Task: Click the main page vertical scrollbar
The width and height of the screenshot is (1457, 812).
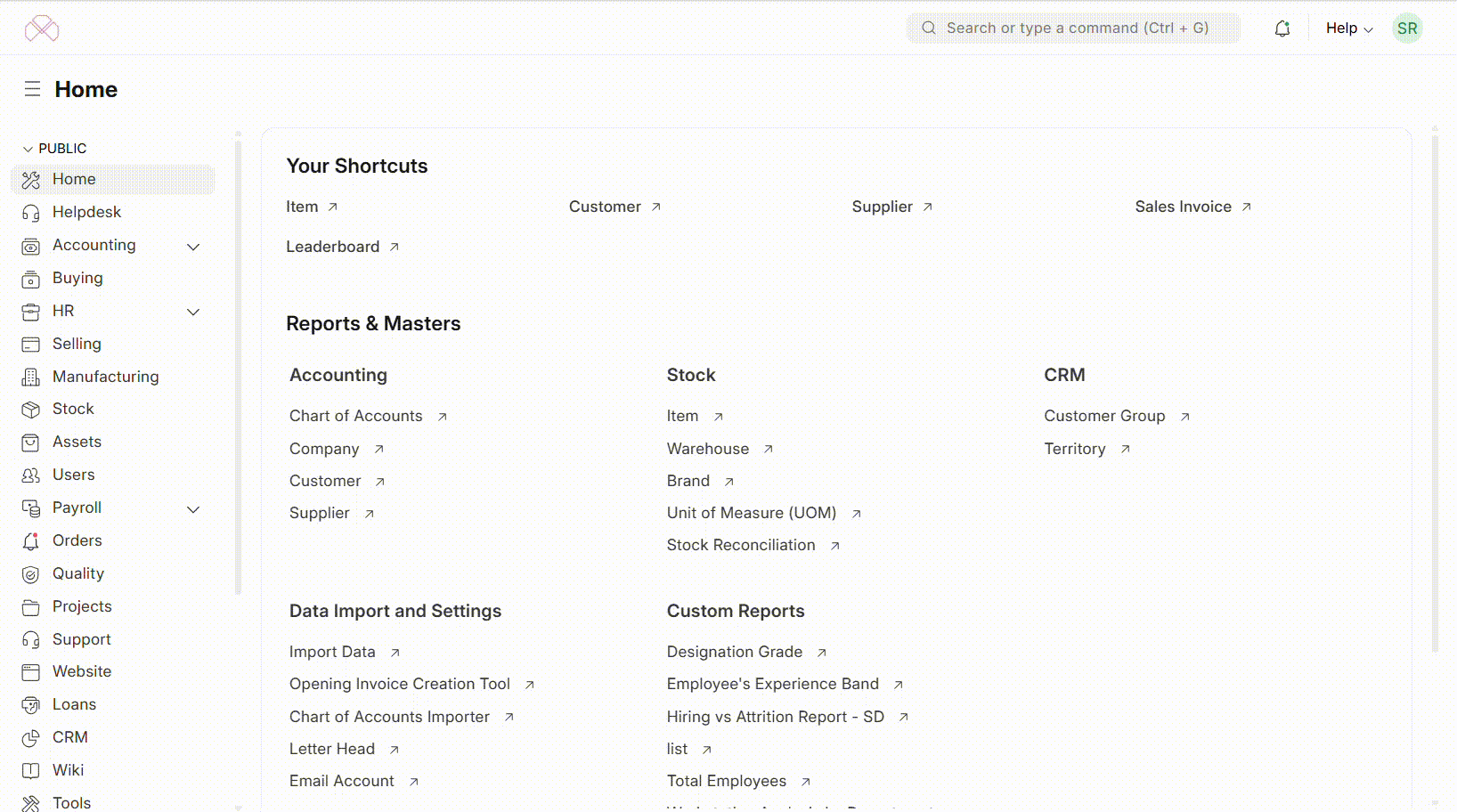Action: tap(1435, 392)
